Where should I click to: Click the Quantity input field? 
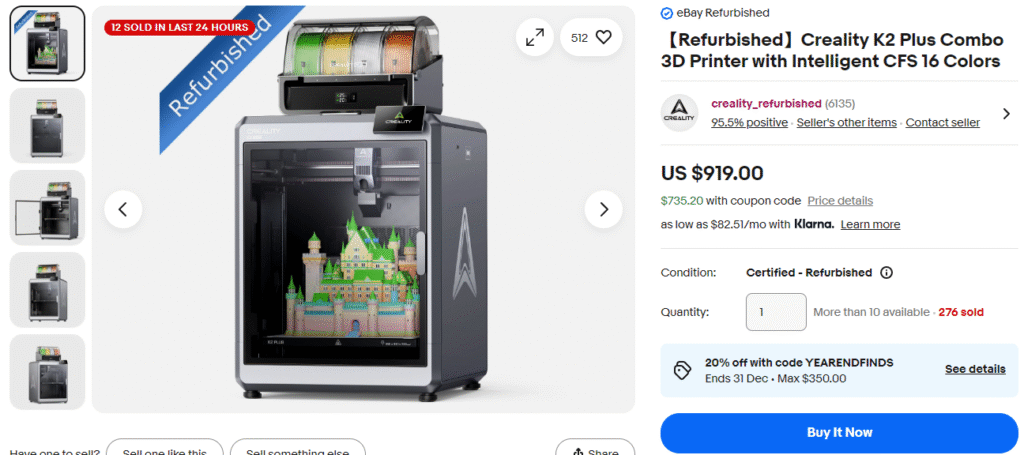pos(776,312)
